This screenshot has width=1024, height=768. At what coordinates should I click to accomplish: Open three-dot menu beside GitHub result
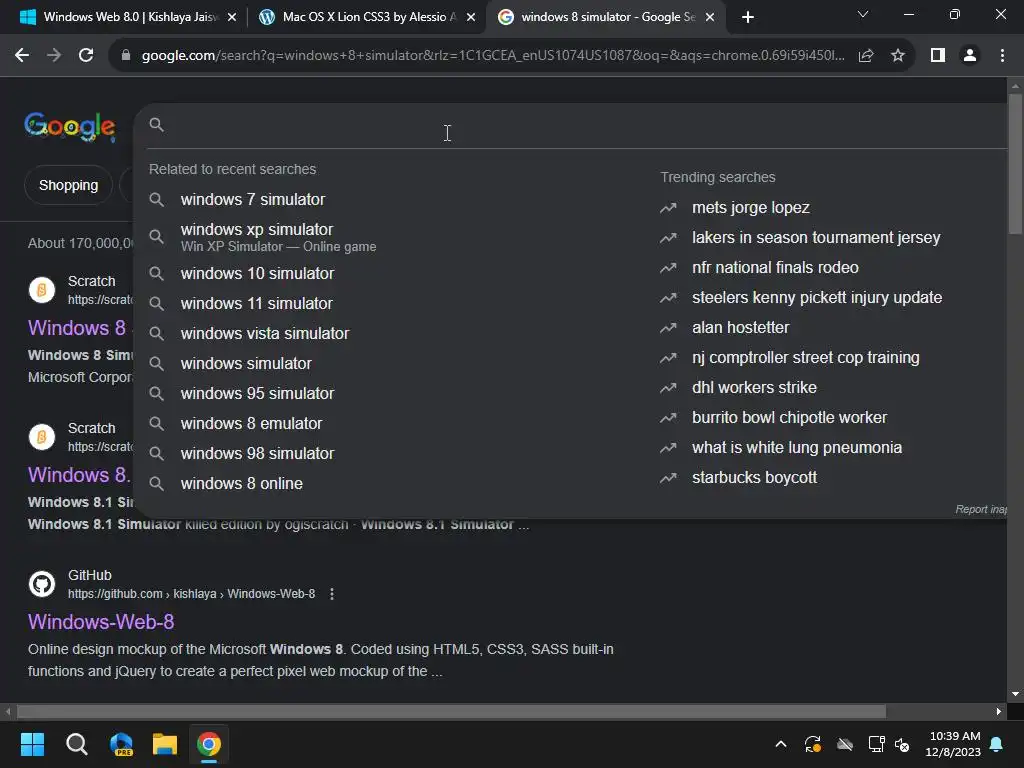[x=332, y=594]
